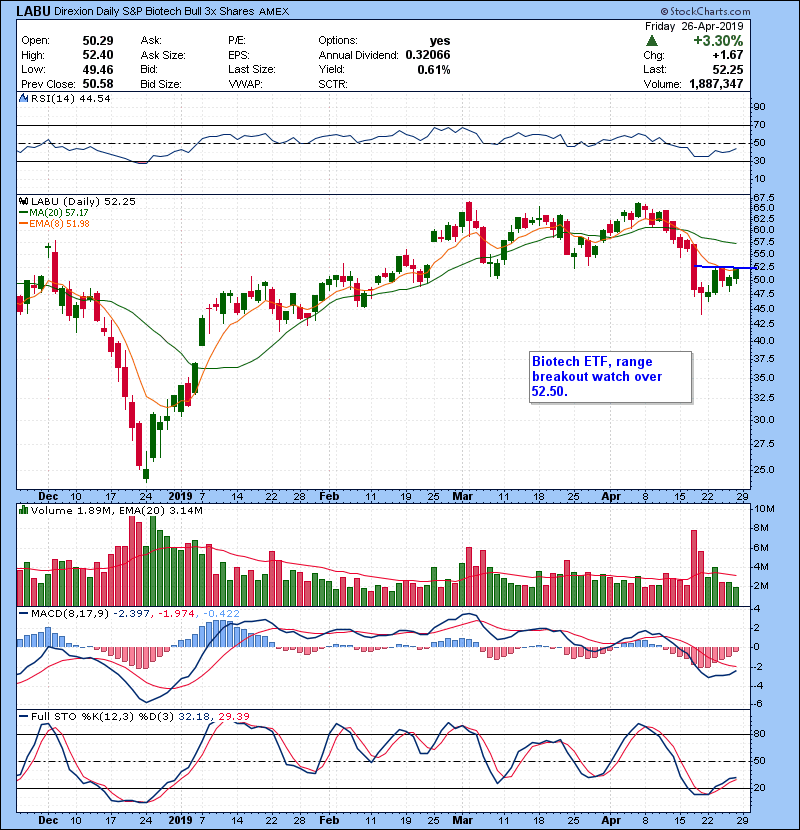Click the Volume value 1,887,347
Screen dimensions: 800x830
point(716,84)
